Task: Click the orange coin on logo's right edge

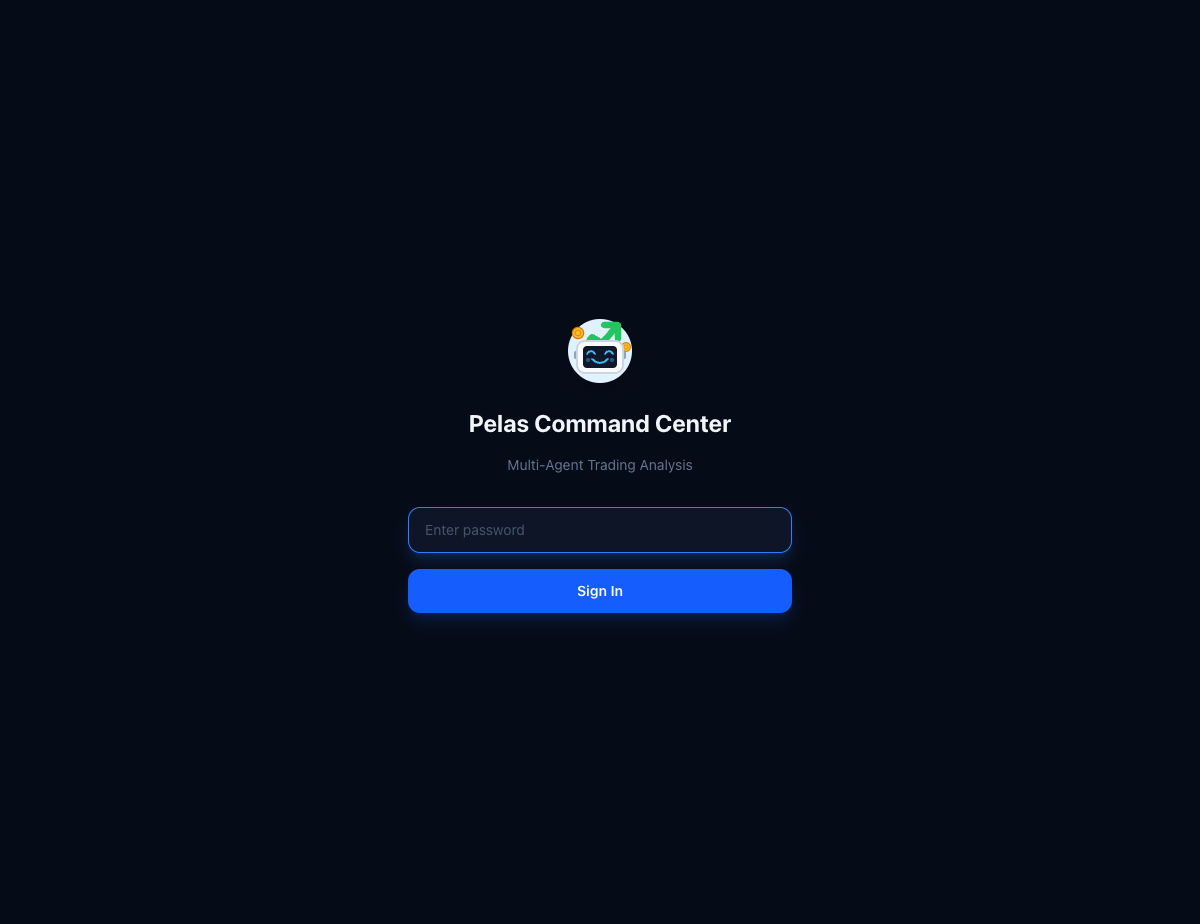Action: 626,347
